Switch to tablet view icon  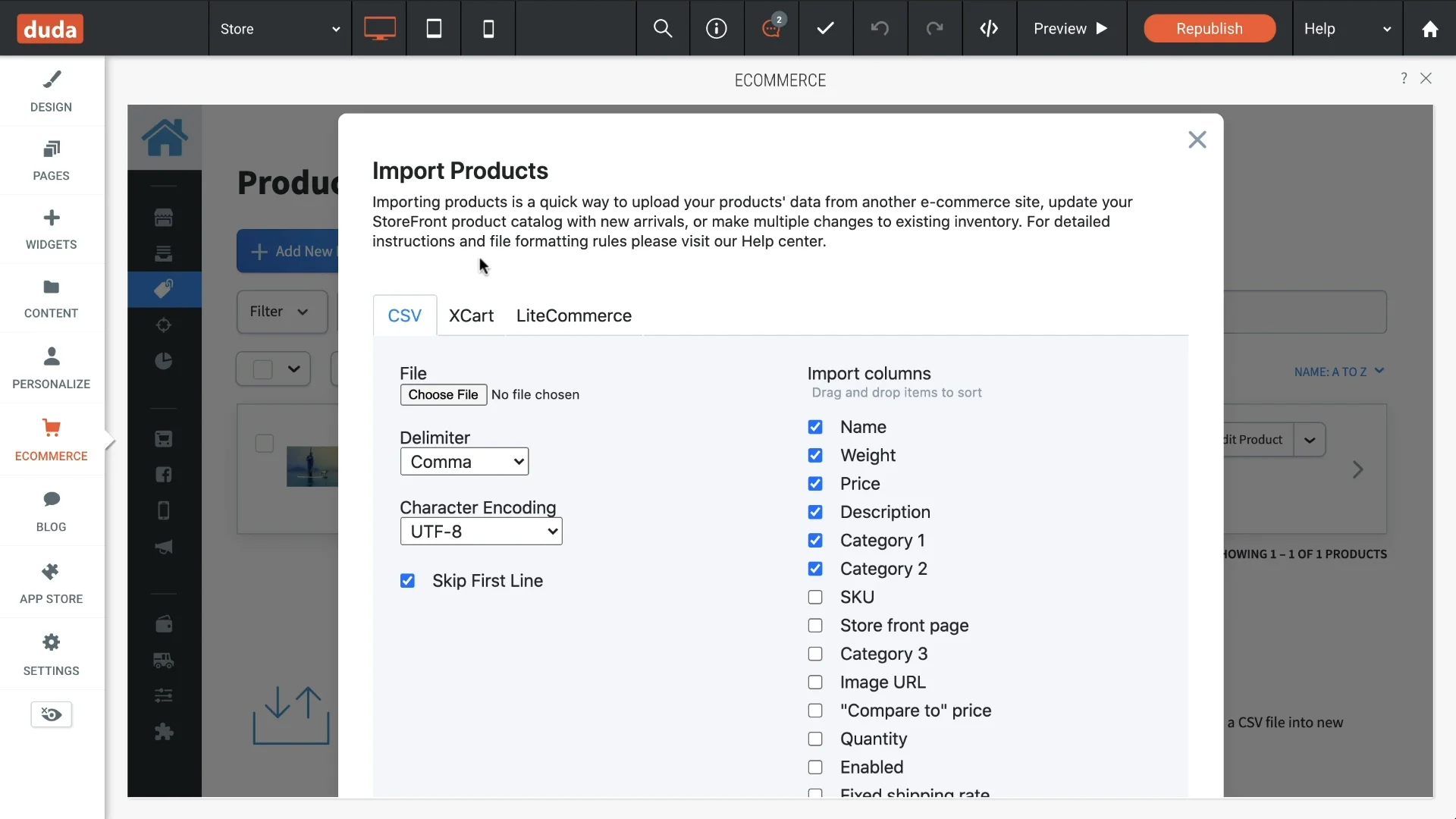pos(434,29)
